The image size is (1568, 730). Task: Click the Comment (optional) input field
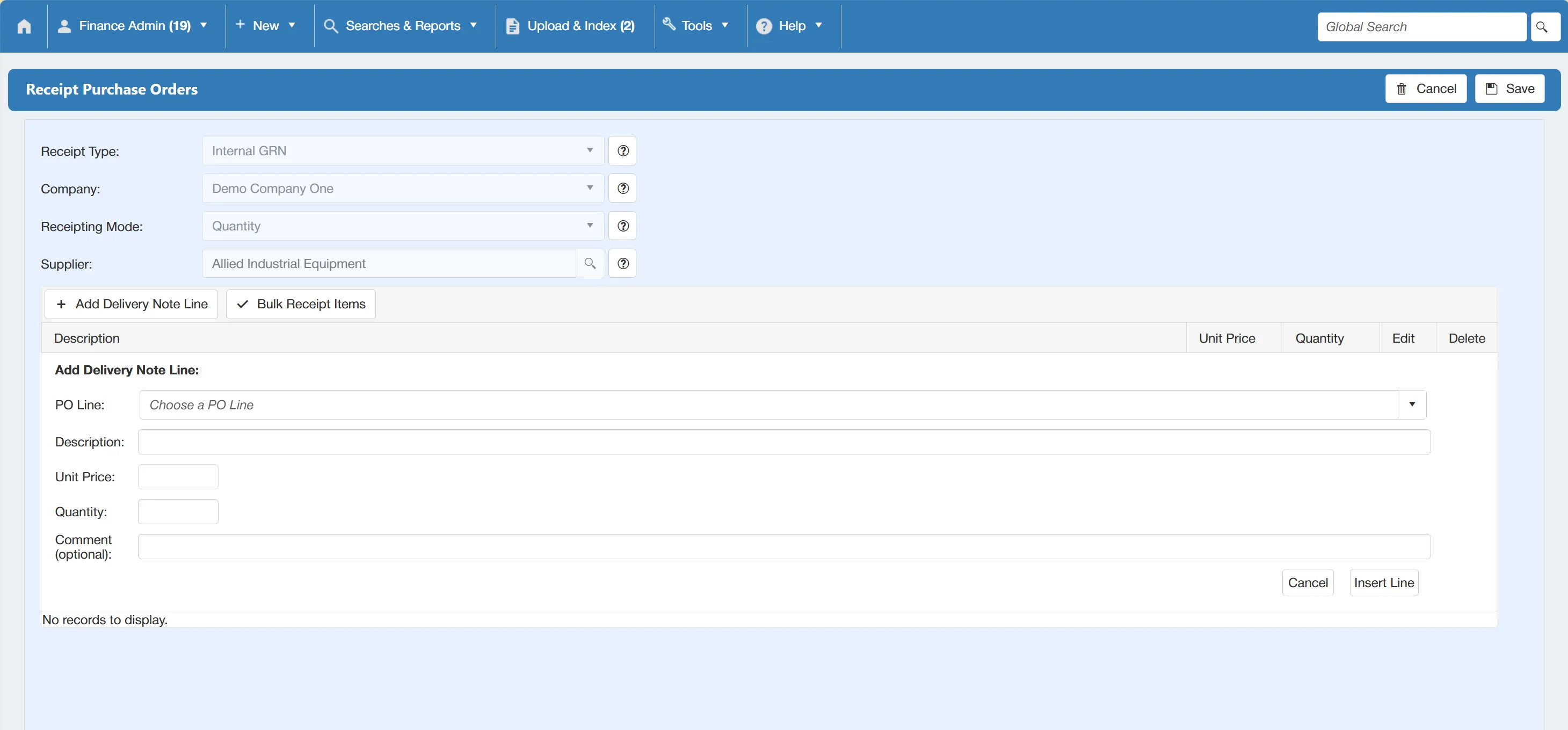(x=784, y=547)
